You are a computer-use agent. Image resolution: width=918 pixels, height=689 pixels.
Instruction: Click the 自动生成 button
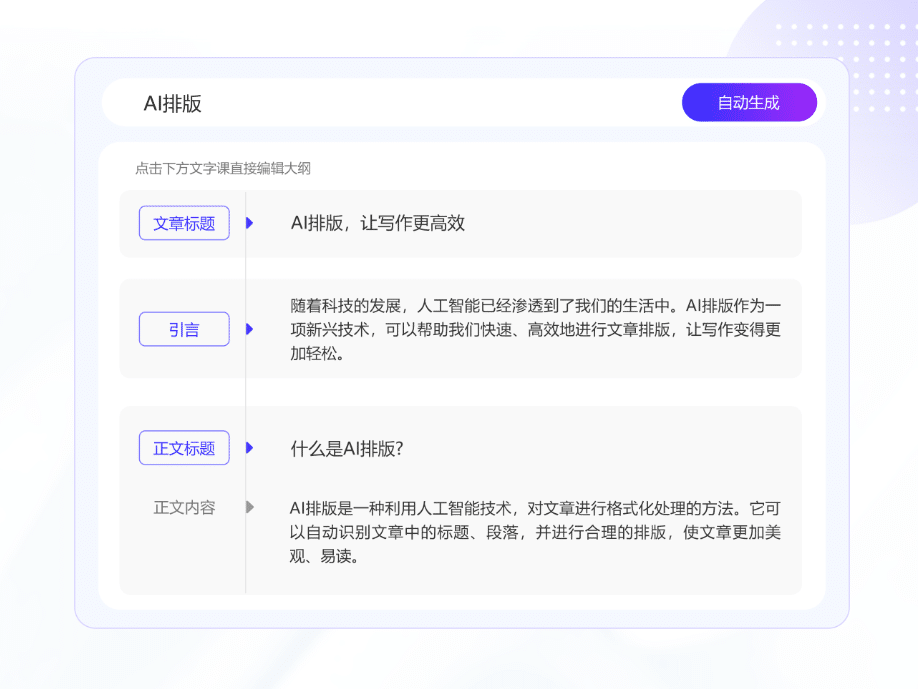click(749, 102)
